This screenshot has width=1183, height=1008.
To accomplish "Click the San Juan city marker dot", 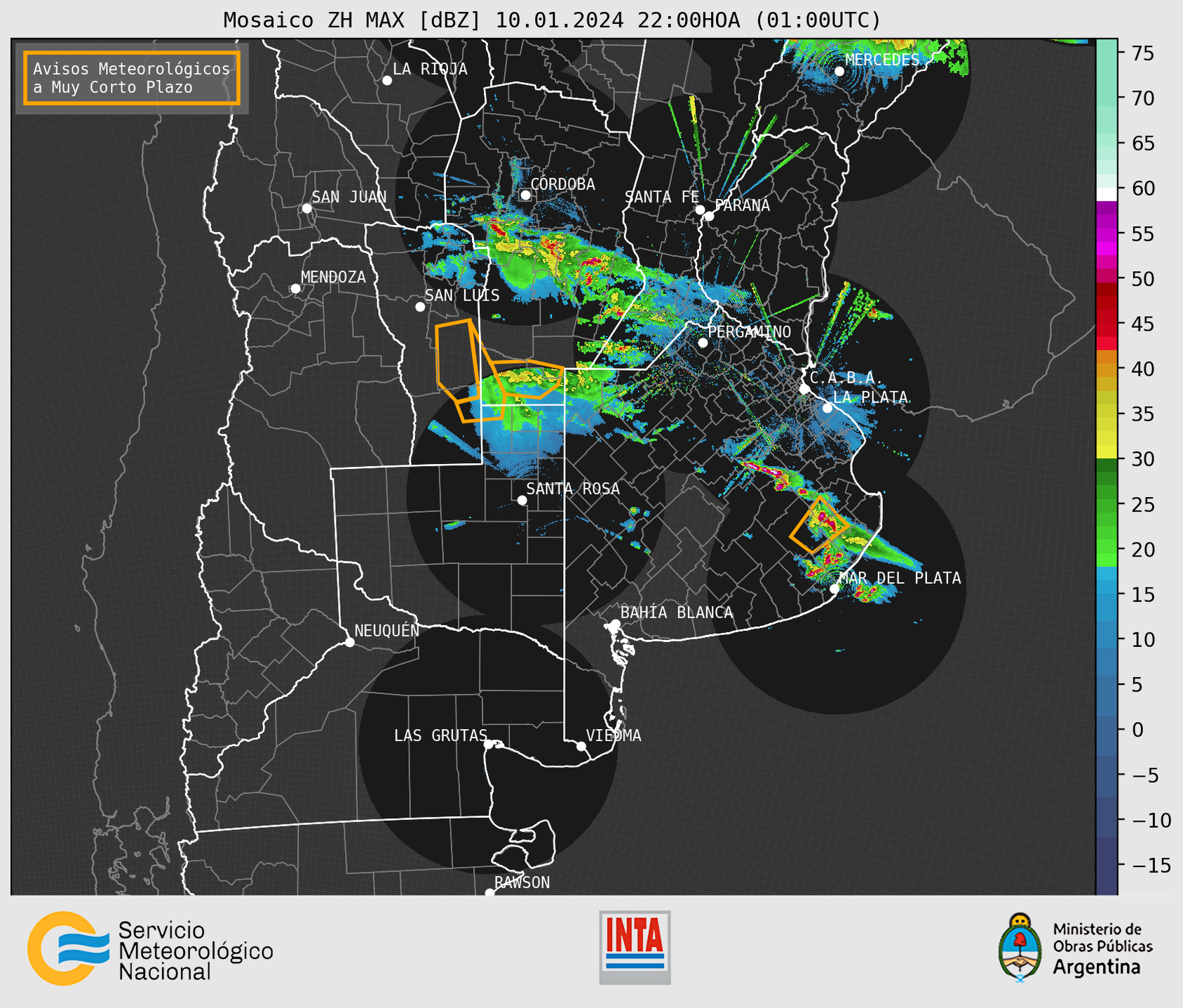I will click(306, 208).
